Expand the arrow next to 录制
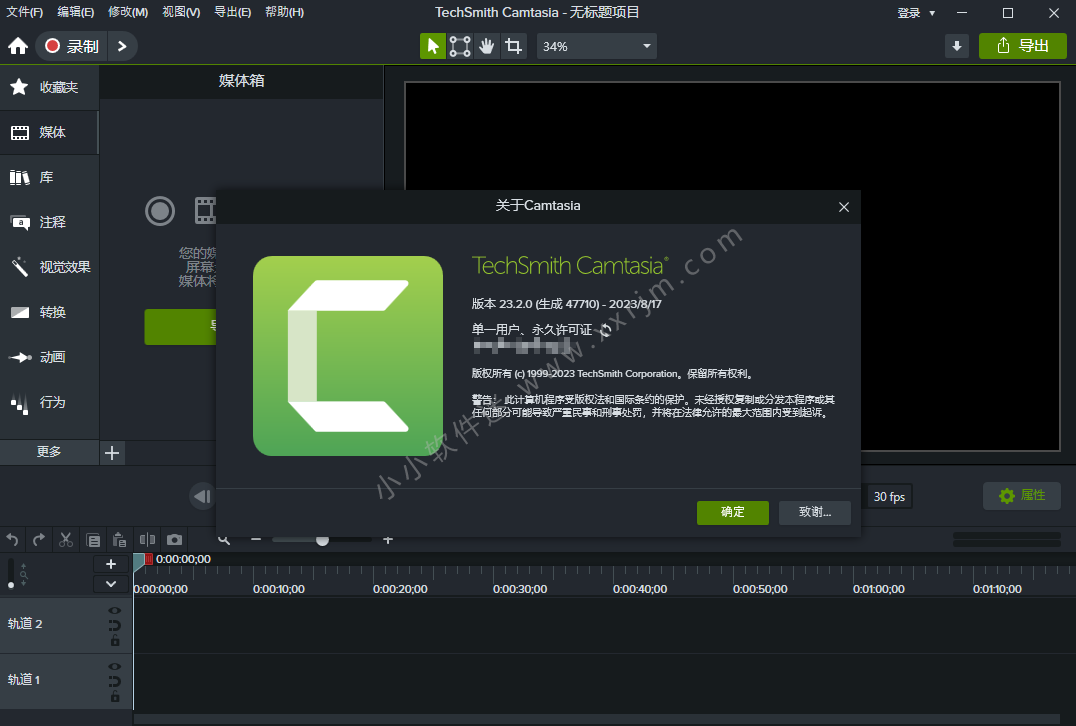Viewport: 1076px width, 726px height. tap(122, 46)
